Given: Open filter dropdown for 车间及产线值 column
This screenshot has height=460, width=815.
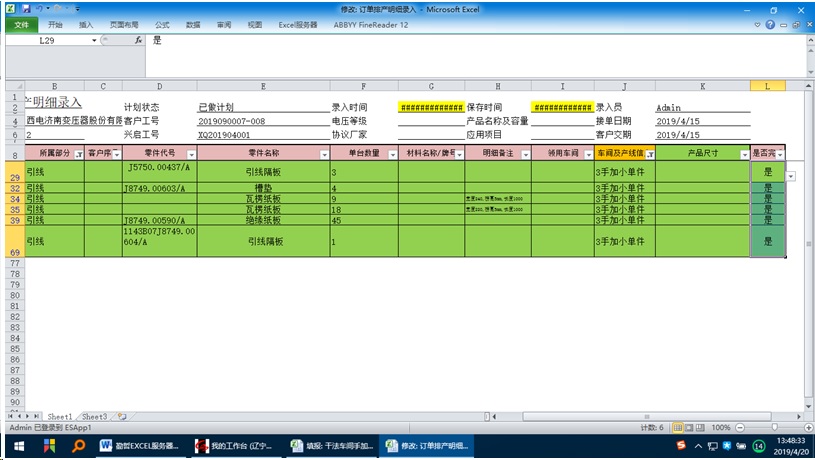Looking at the screenshot, I should [648, 155].
